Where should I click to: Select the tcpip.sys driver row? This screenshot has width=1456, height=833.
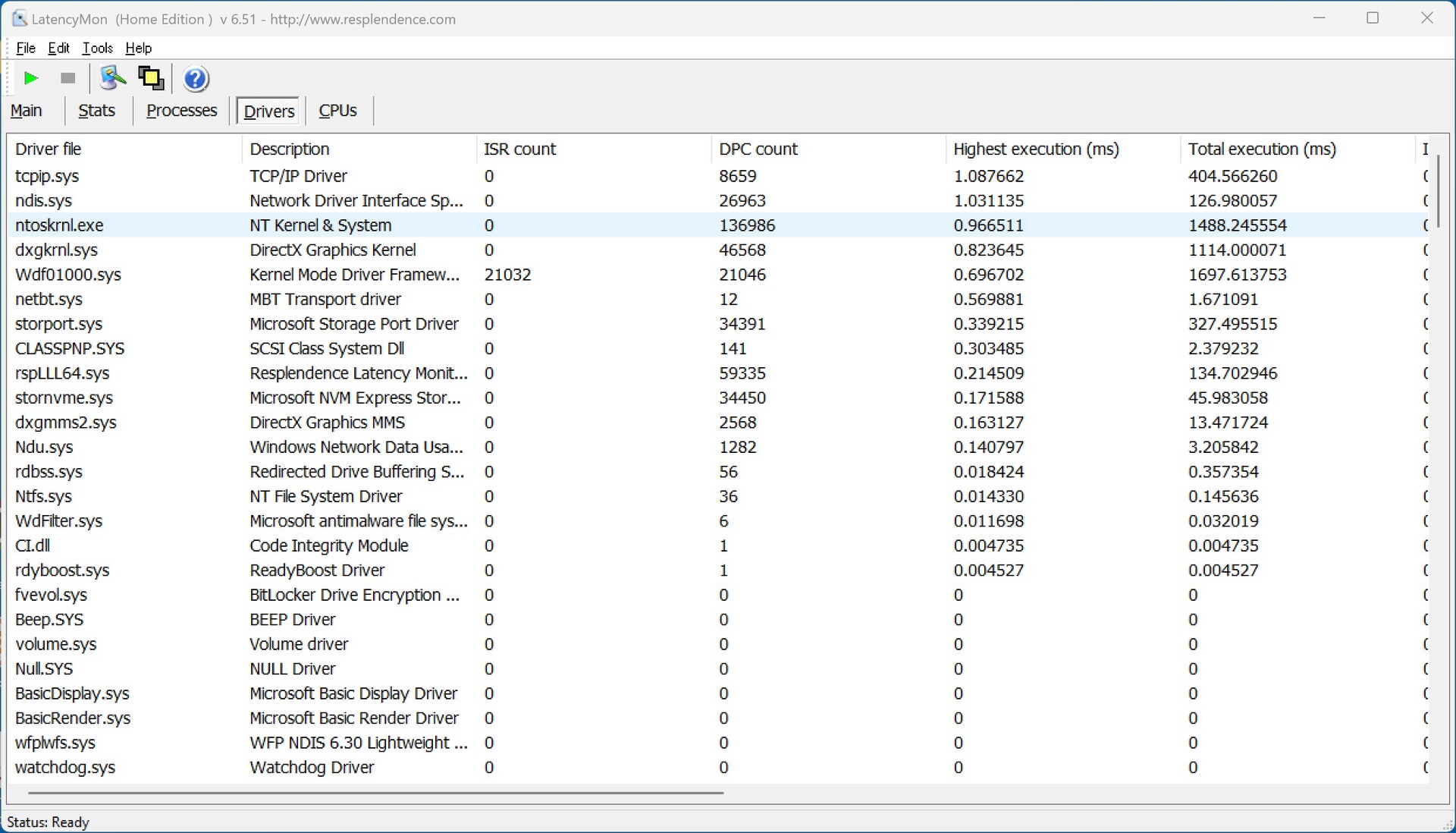click(47, 176)
